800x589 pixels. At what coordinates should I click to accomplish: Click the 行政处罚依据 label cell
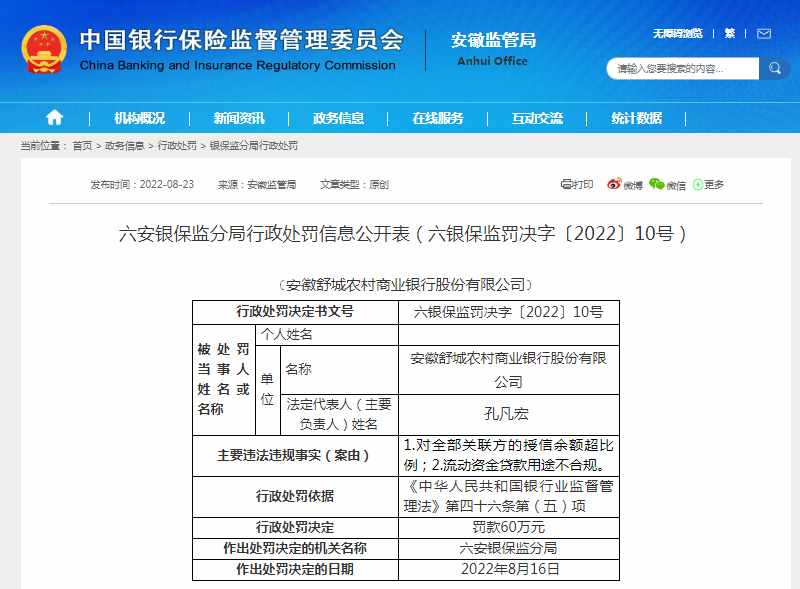point(295,497)
